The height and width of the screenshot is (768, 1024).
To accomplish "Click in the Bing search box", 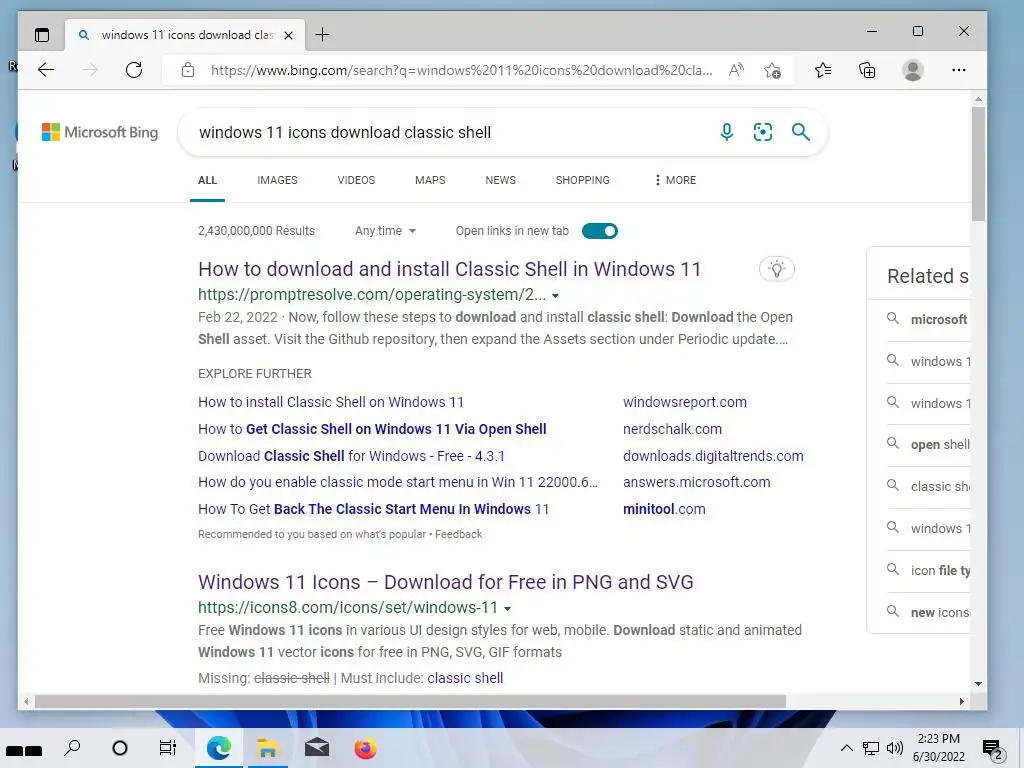I will click(x=451, y=132).
